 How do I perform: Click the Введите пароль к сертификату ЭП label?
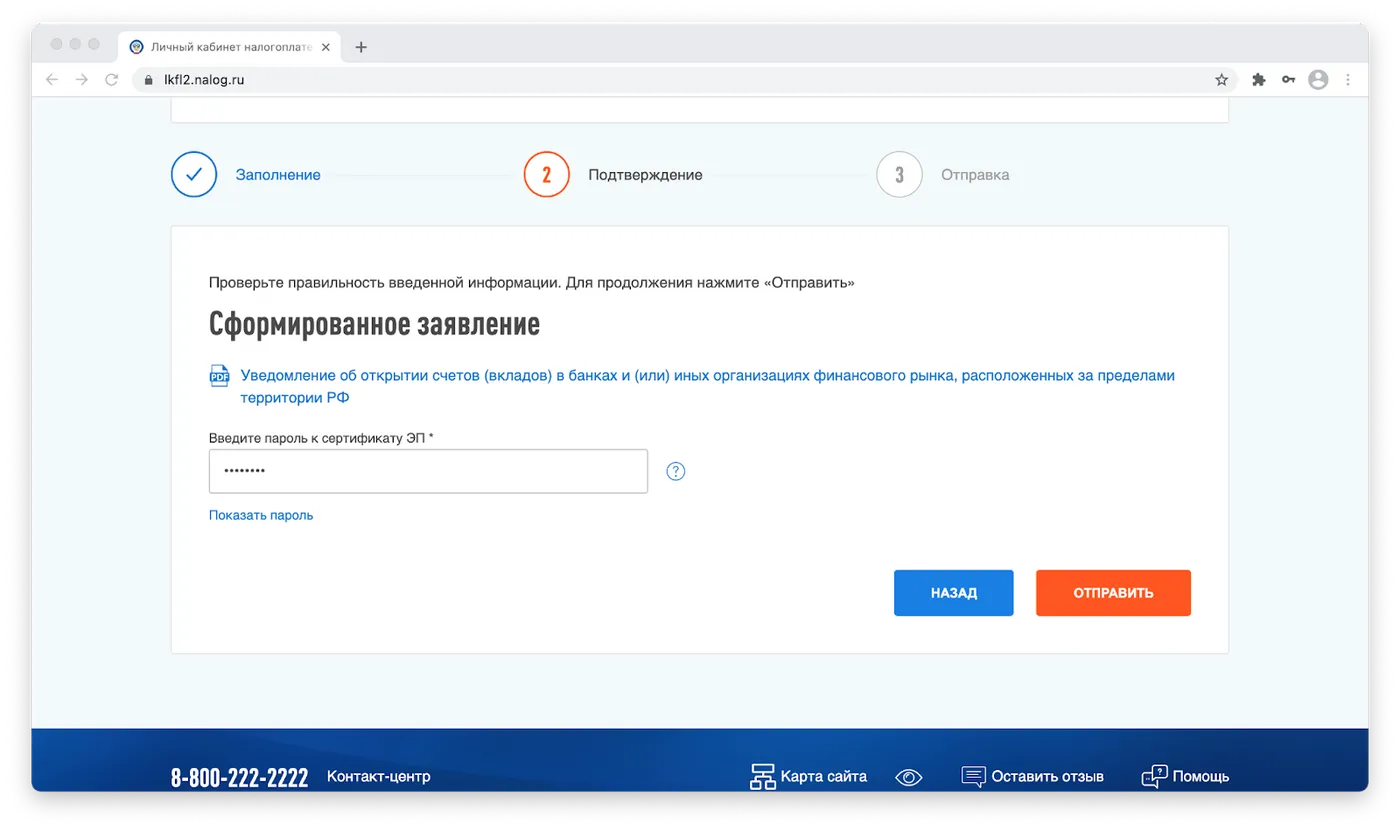(321, 438)
